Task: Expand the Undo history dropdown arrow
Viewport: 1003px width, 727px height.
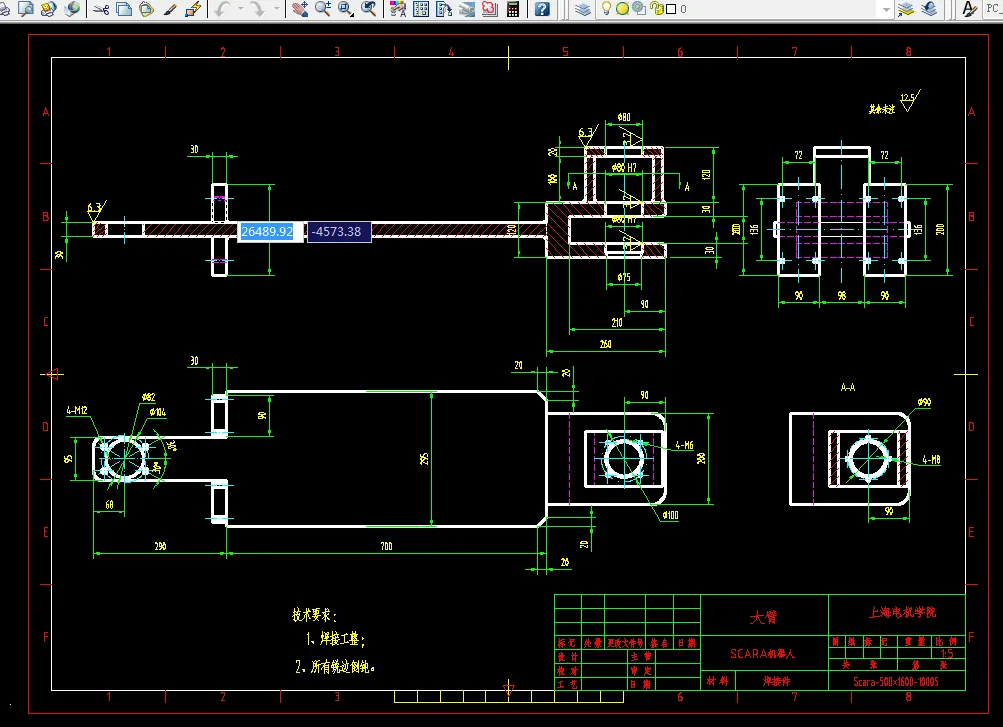Action: [241, 9]
